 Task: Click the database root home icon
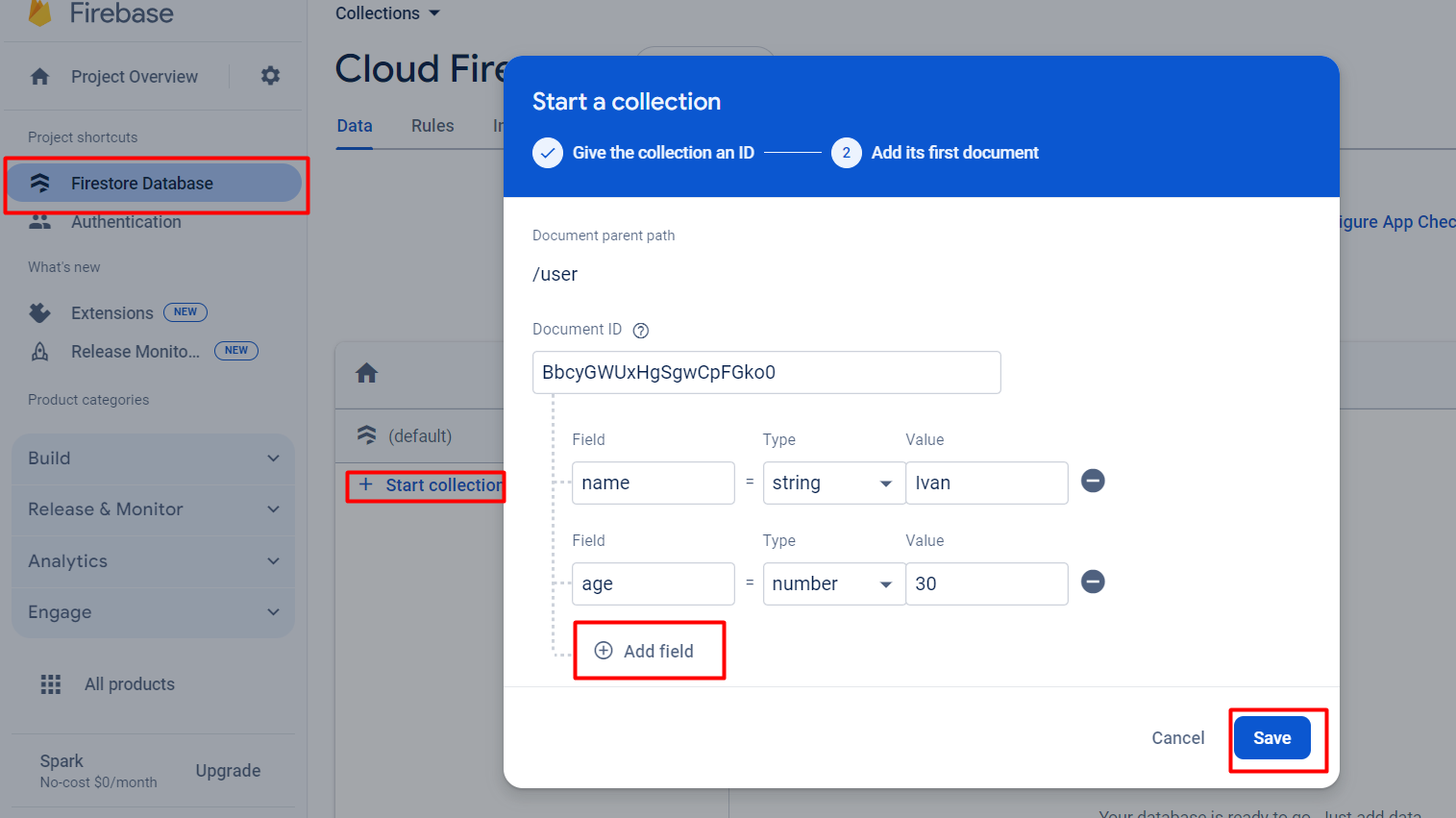coord(366,373)
